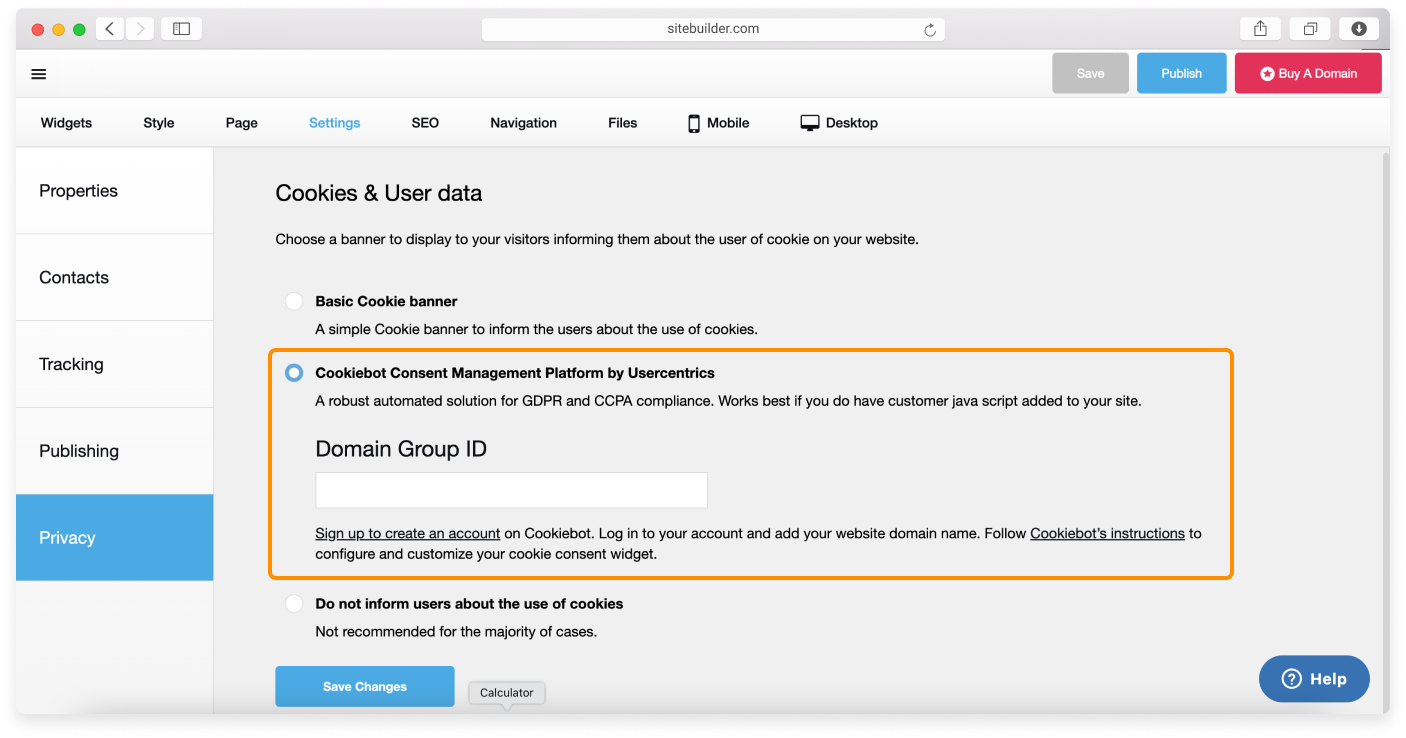Open the hamburger menu icon
This screenshot has height=738, width=1406.
click(x=39, y=74)
